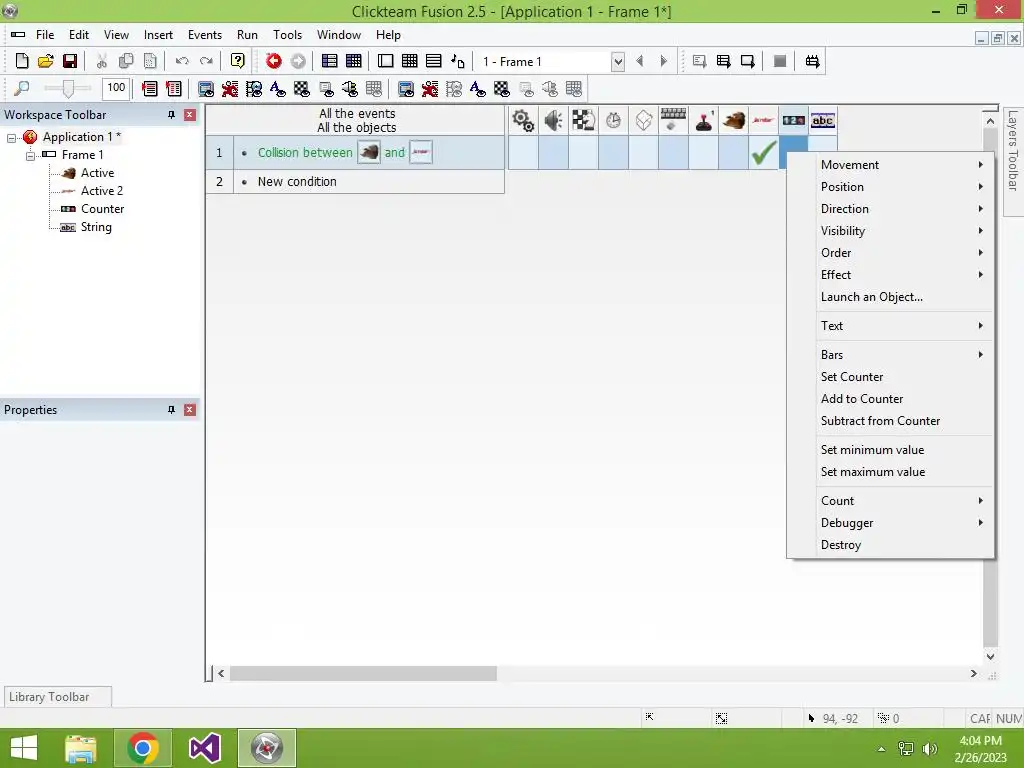This screenshot has height=768, width=1024.
Task: Open a file with the folder icon
Action: pos(46,61)
